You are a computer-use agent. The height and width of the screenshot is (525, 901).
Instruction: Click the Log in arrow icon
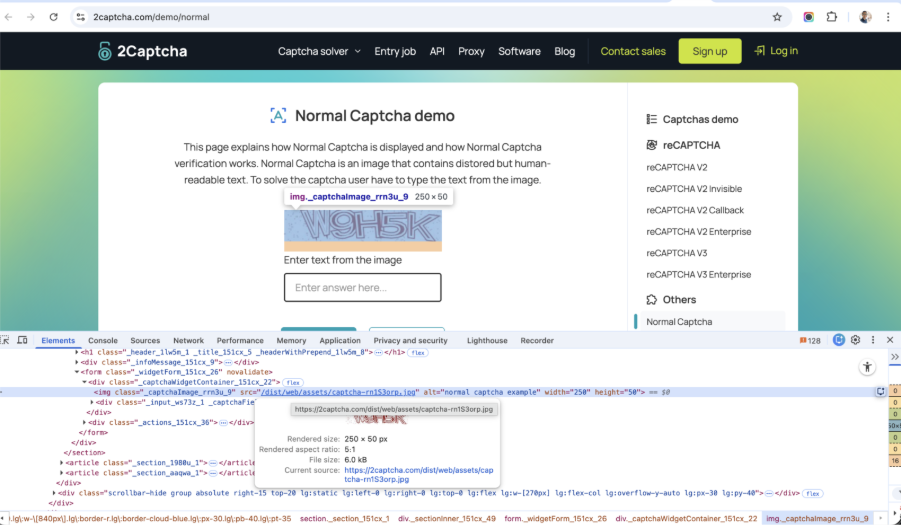760,51
